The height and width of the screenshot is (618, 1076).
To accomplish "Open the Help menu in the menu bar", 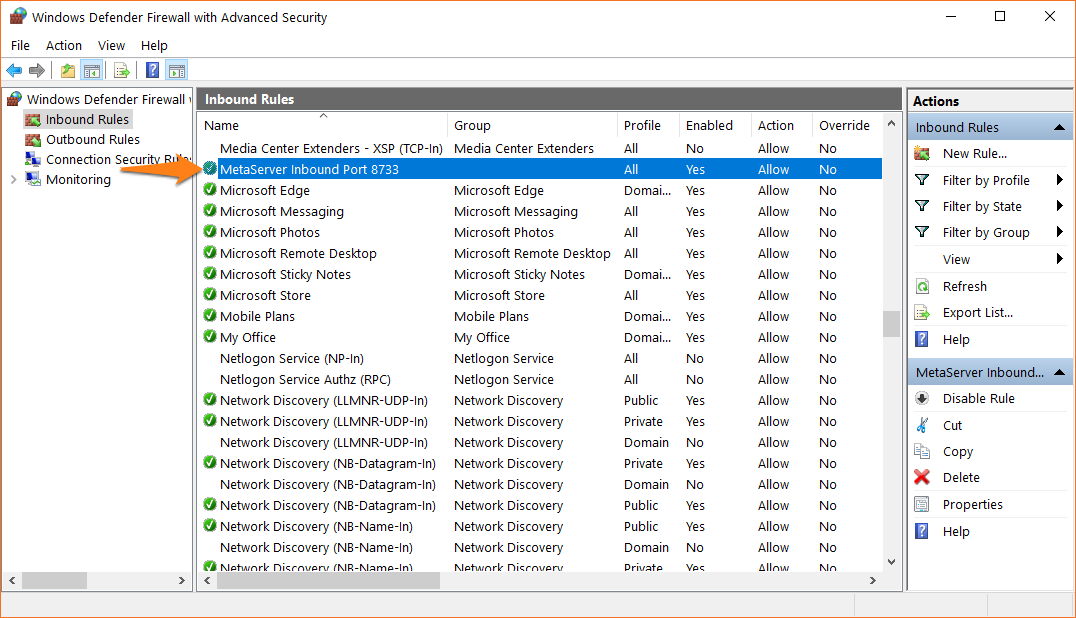I will [x=154, y=45].
